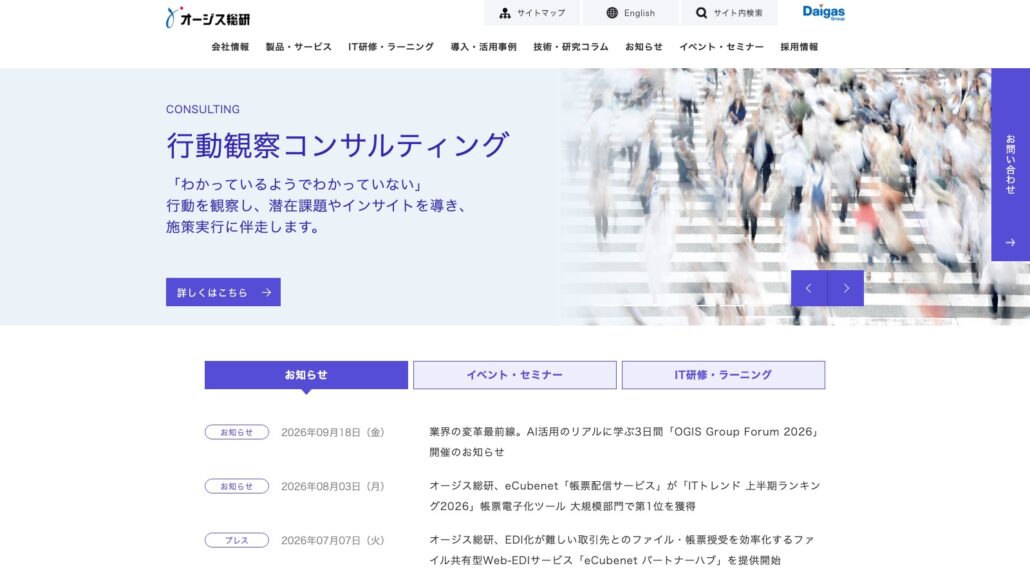Show the next hero slide

[846, 288]
